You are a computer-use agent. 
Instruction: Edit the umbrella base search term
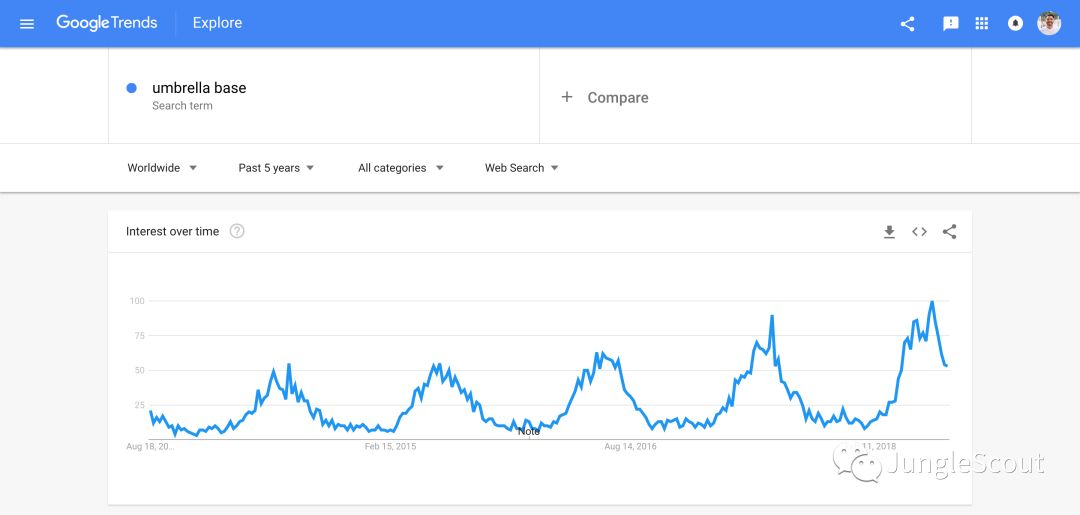click(199, 88)
